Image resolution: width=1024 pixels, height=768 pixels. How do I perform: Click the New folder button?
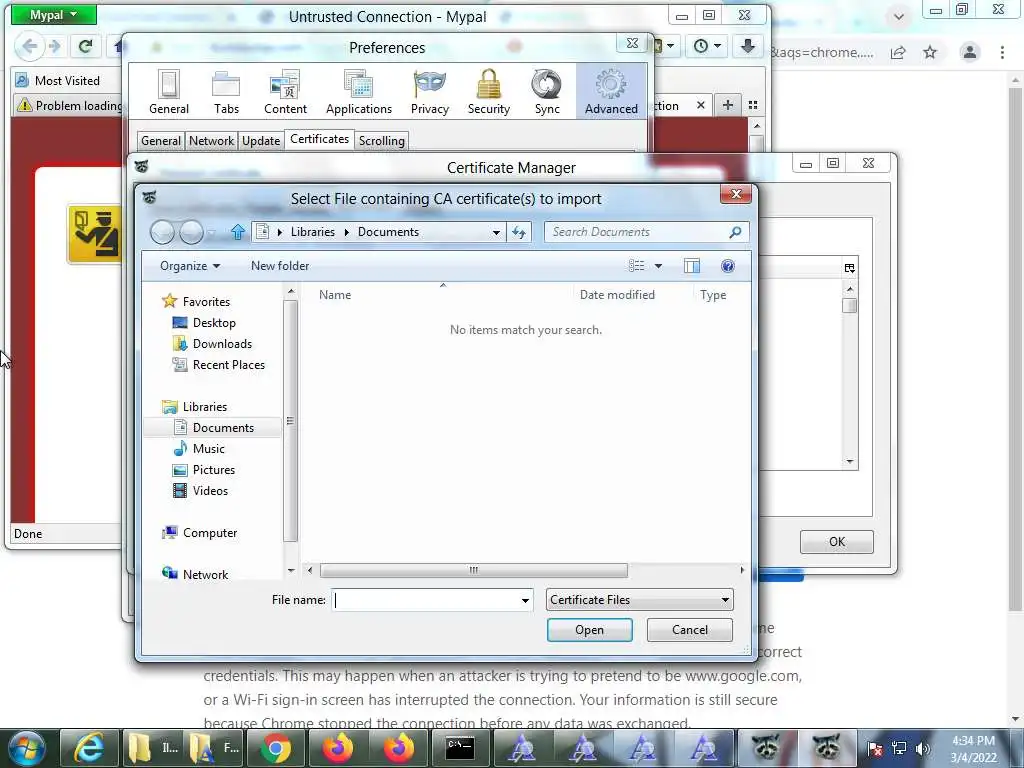[x=280, y=266]
